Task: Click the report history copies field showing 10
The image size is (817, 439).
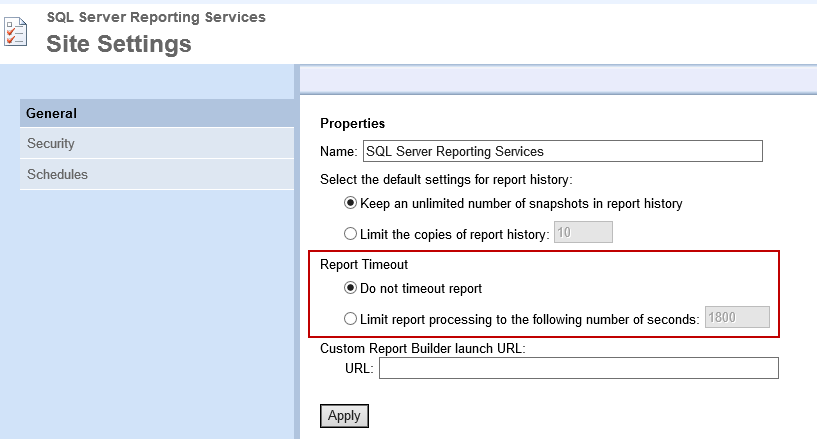Action: point(583,232)
